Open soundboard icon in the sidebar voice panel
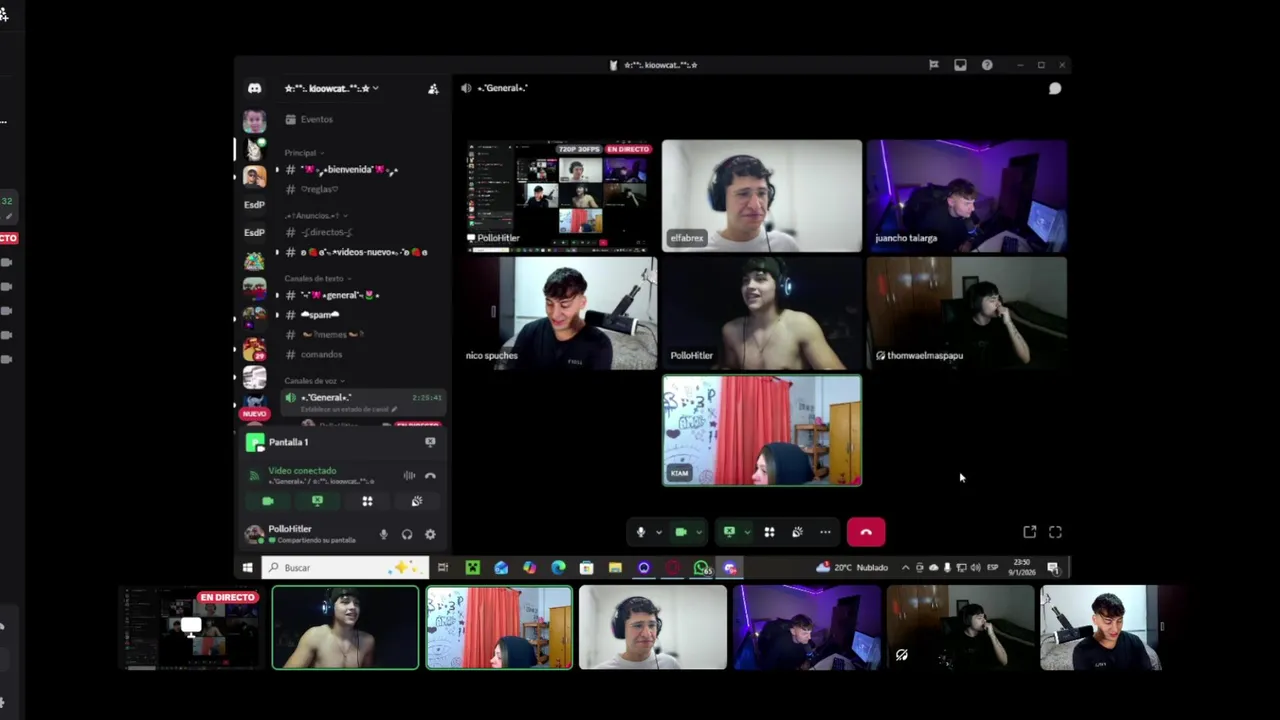The image size is (1280, 720). 417,501
